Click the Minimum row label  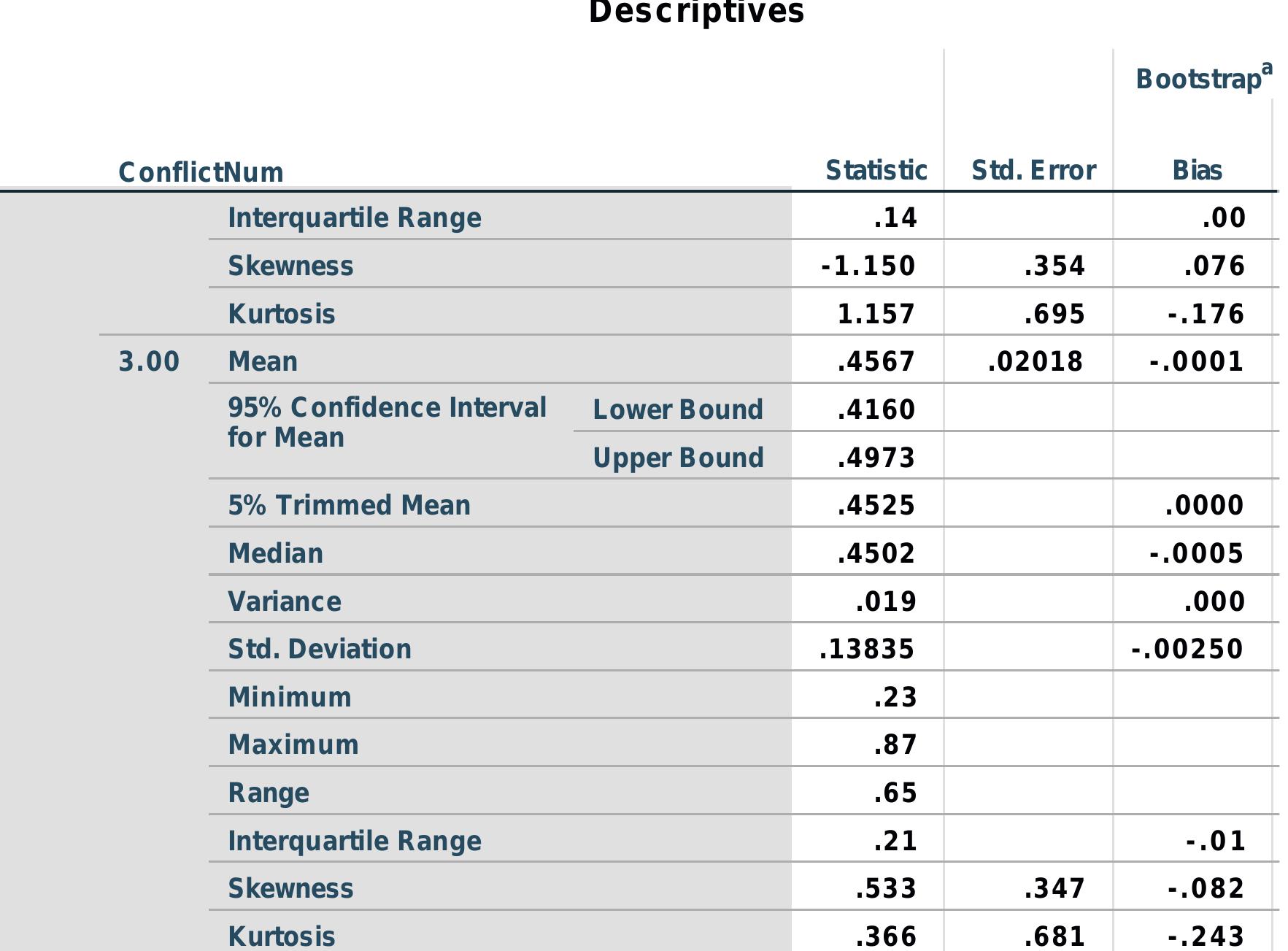pyautogui.click(x=289, y=697)
